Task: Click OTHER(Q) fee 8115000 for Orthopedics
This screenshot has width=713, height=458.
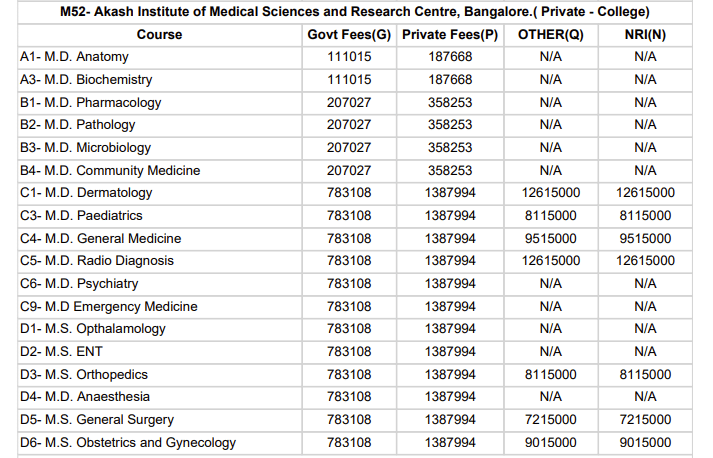Action: point(550,374)
